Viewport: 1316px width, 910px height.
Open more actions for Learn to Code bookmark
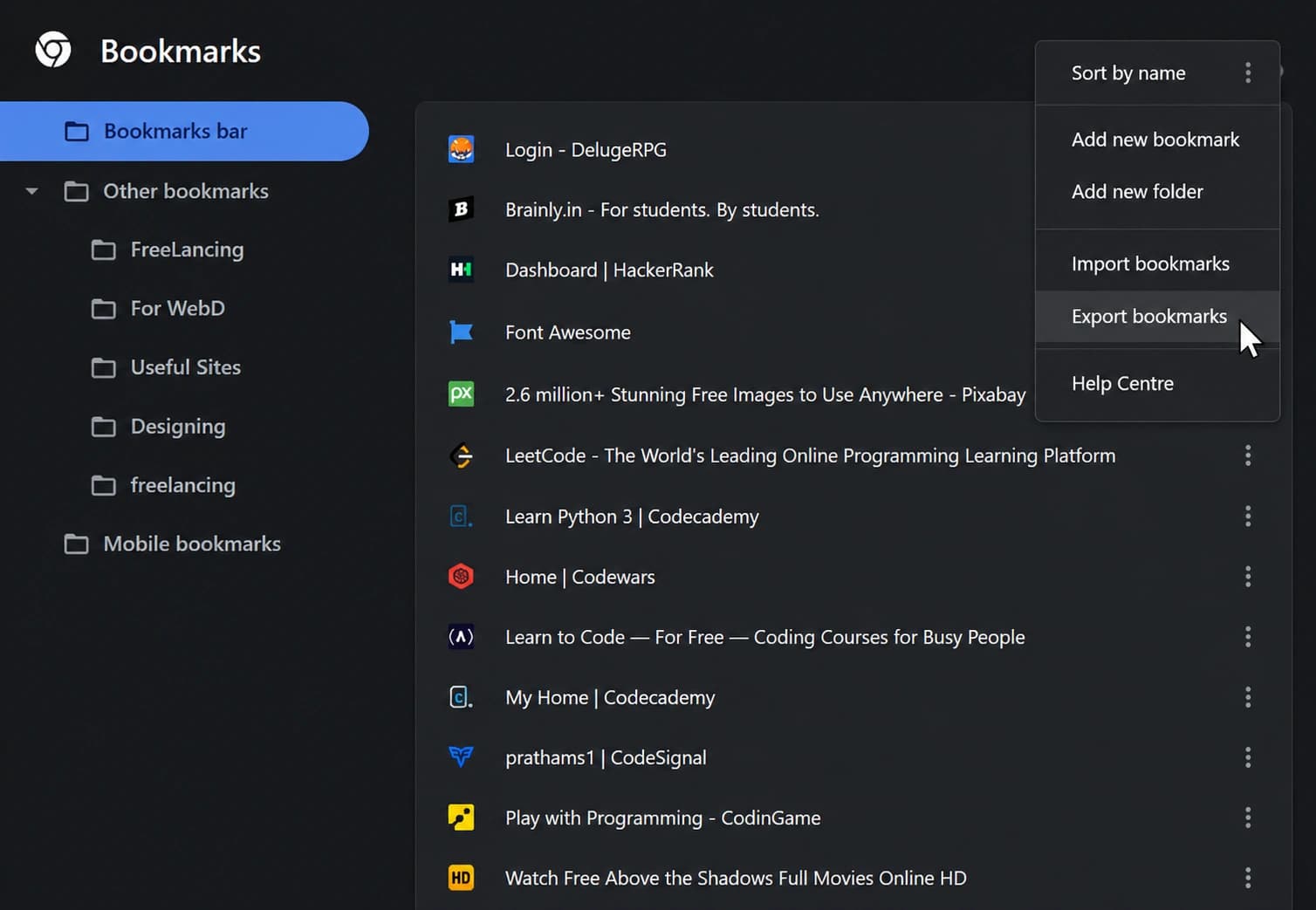pos(1248,637)
